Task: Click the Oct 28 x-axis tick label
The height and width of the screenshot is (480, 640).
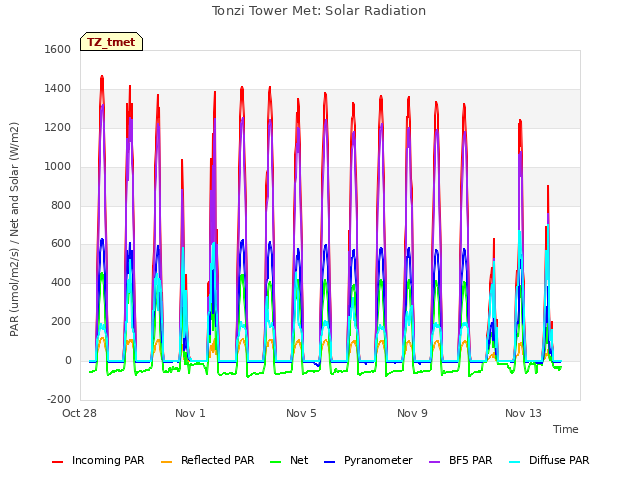Action: pos(79,413)
